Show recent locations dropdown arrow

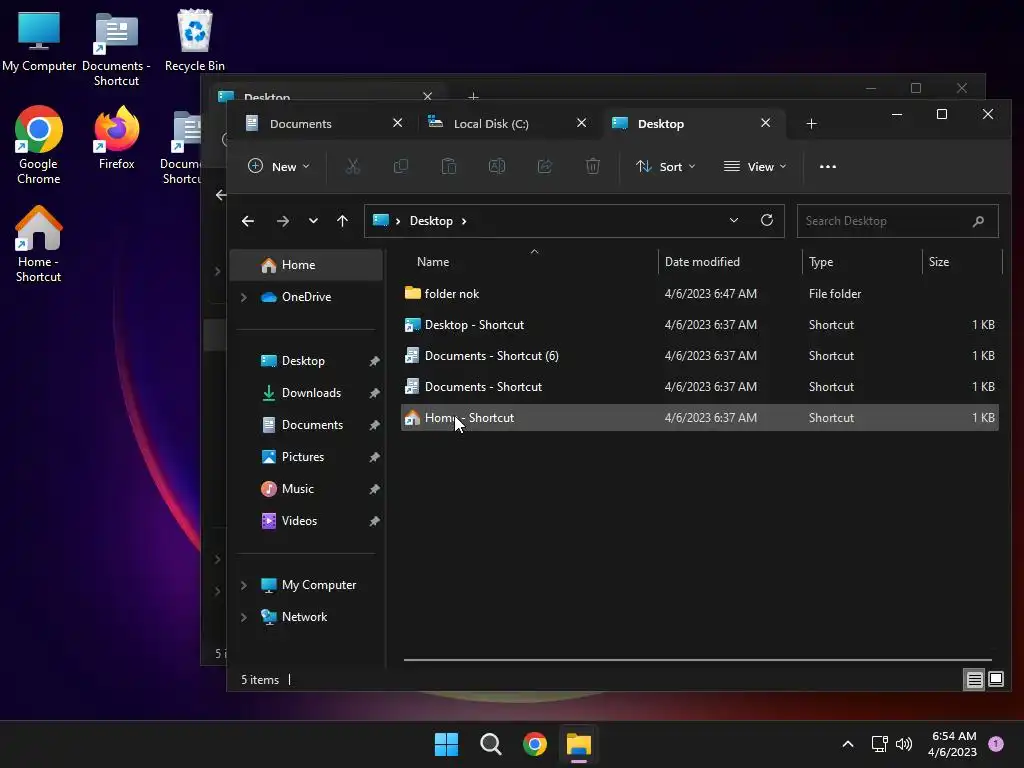pyautogui.click(x=313, y=221)
